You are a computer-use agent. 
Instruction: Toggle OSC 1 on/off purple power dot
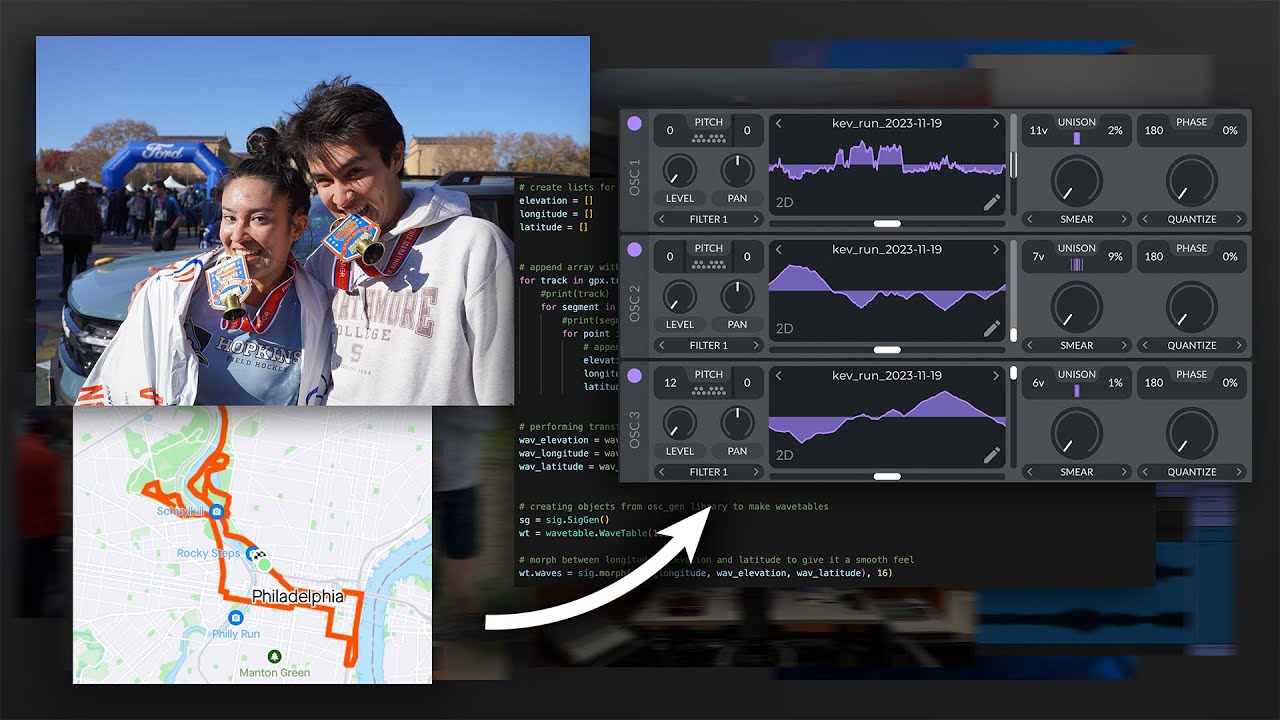634,124
